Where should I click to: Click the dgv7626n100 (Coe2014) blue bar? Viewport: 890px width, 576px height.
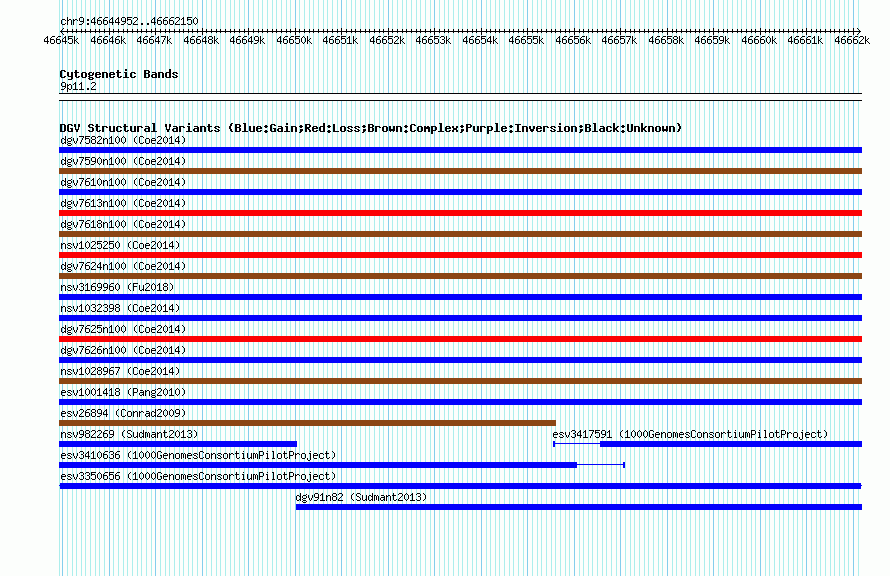tap(460, 360)
